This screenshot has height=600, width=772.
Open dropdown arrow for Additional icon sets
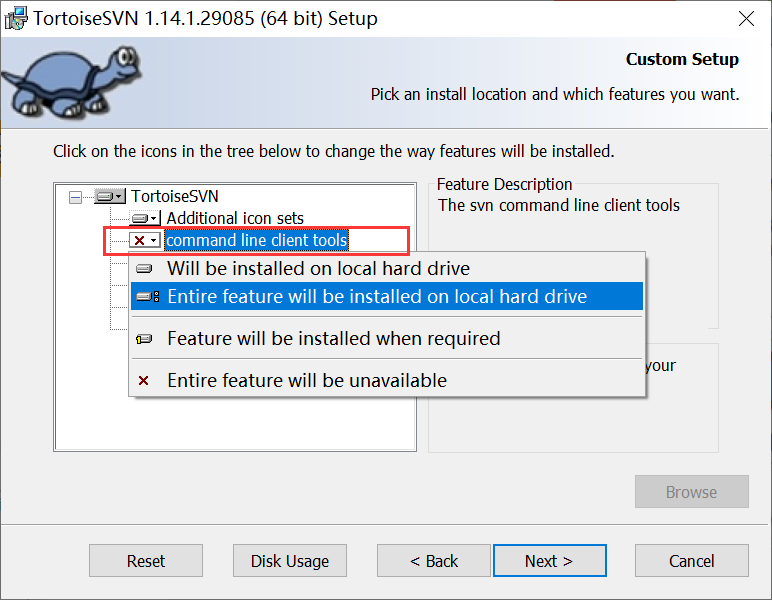[154, 218]
